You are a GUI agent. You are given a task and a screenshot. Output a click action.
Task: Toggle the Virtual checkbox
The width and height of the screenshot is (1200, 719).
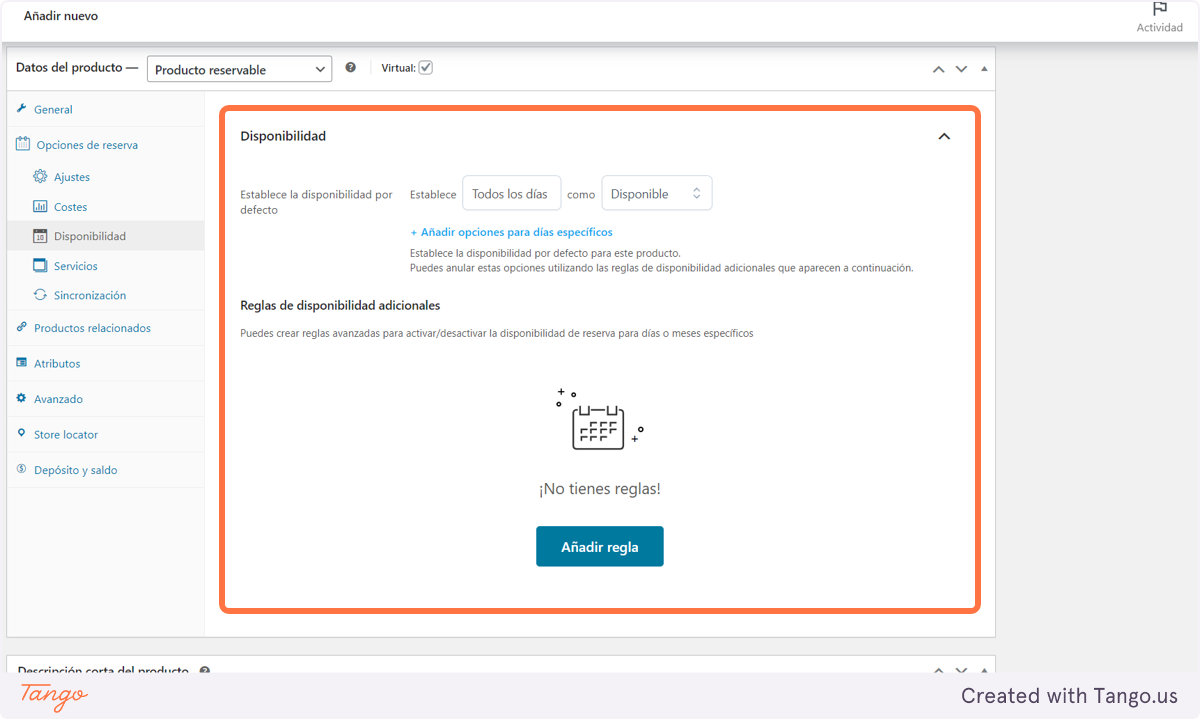[x=425, y=68]
